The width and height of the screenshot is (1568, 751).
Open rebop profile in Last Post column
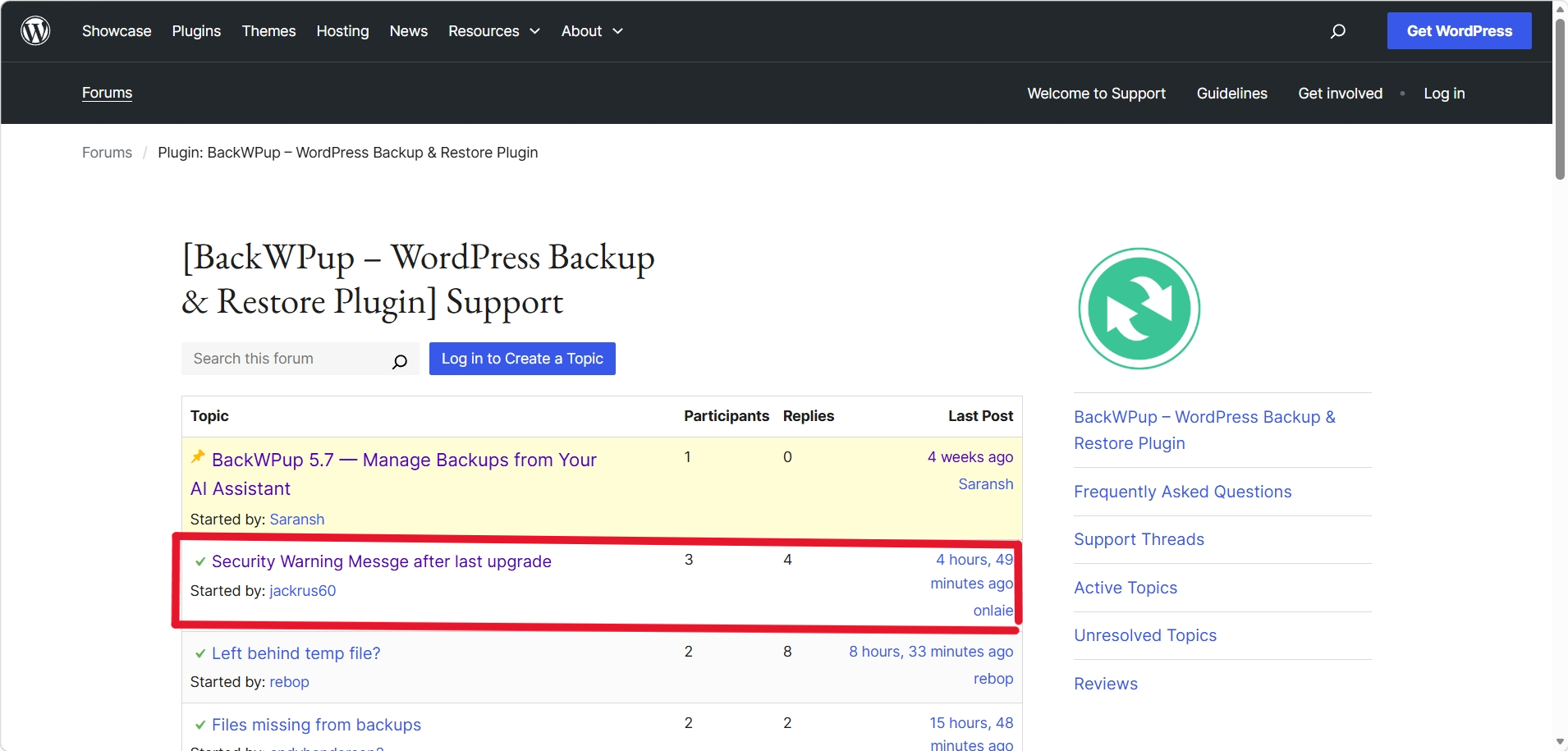click(x=993, y=679)
